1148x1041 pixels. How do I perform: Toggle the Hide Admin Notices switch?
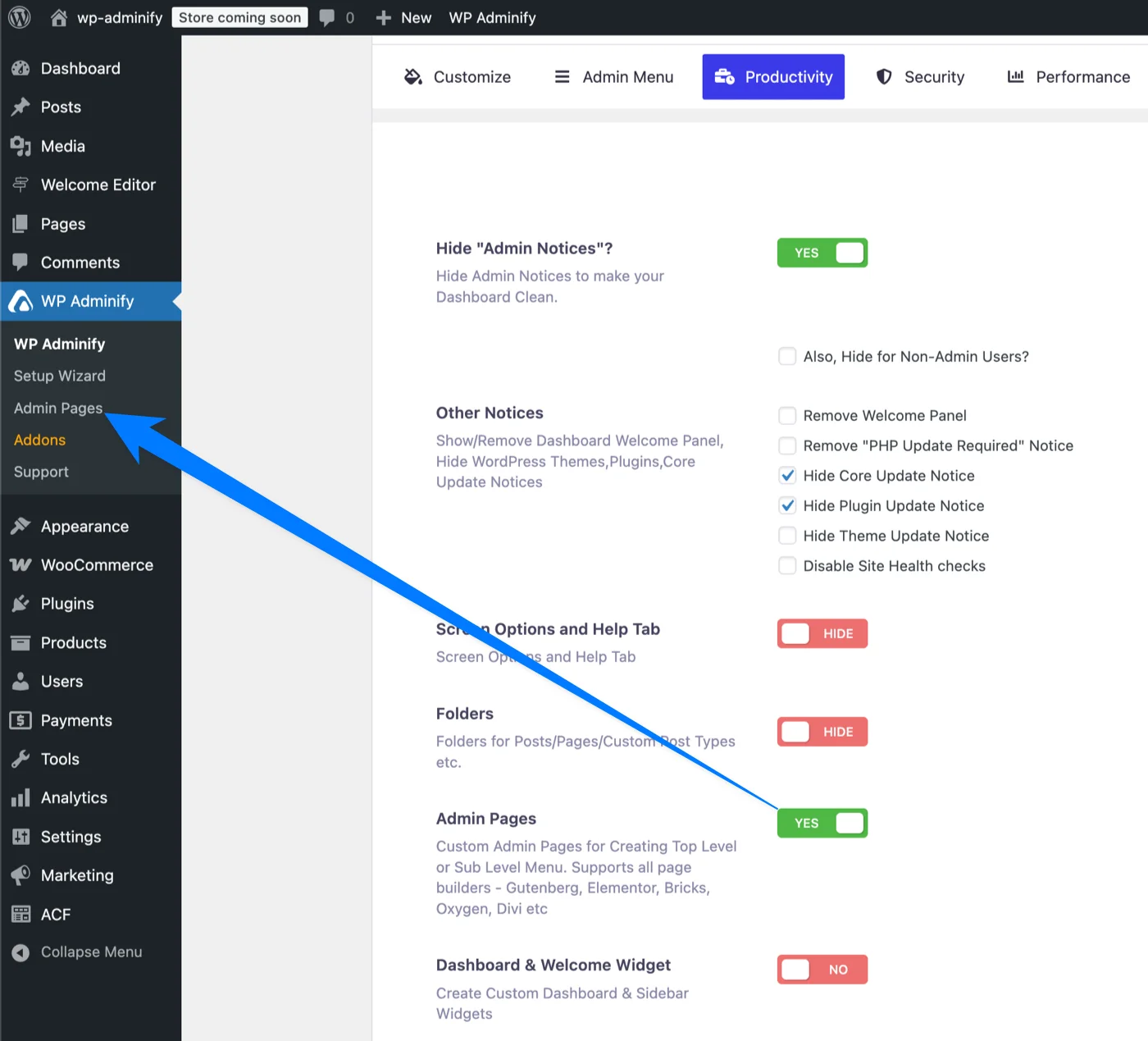coord(822,253)
